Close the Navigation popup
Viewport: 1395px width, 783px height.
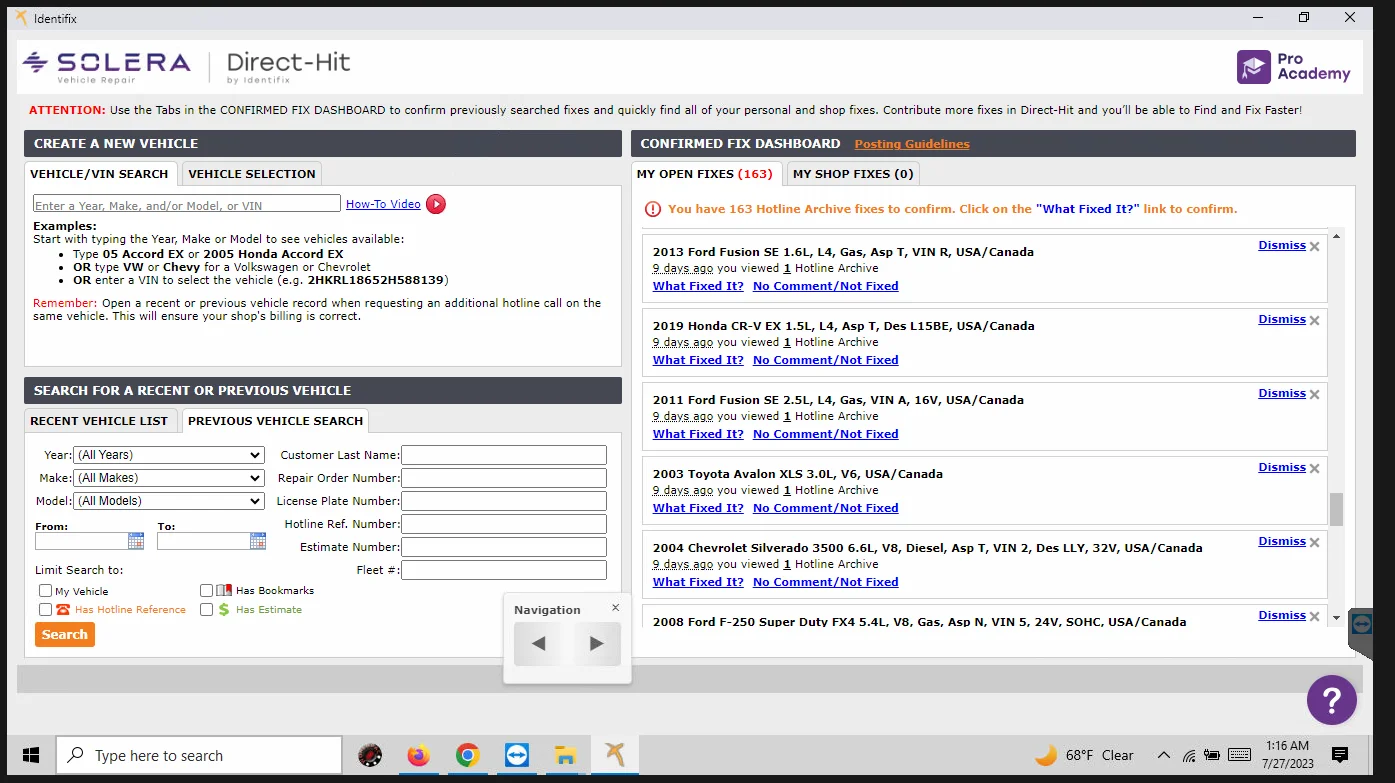pyautogui.click(x=615, y=607)
